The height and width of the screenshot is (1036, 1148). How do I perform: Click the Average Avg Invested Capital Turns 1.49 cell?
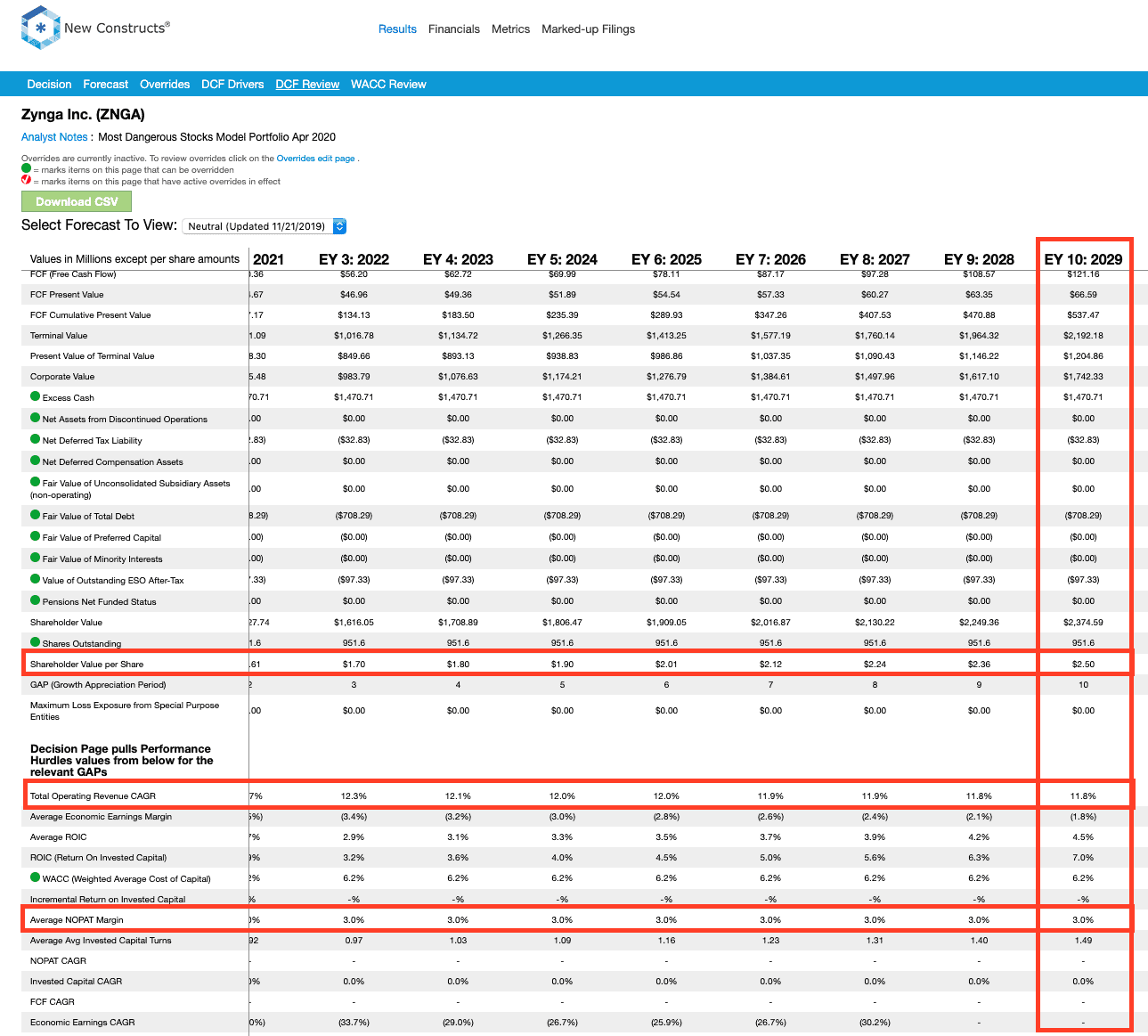coord(1083,941)
